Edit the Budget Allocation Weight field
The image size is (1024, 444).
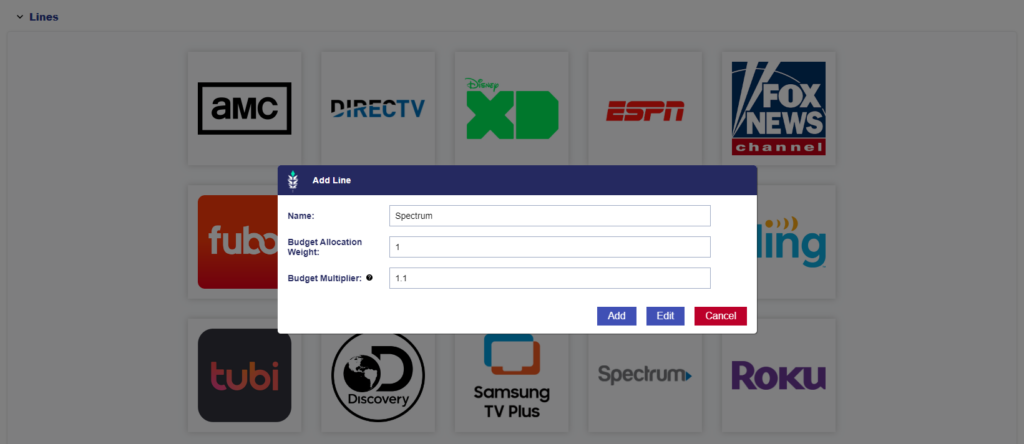point(549,247)
